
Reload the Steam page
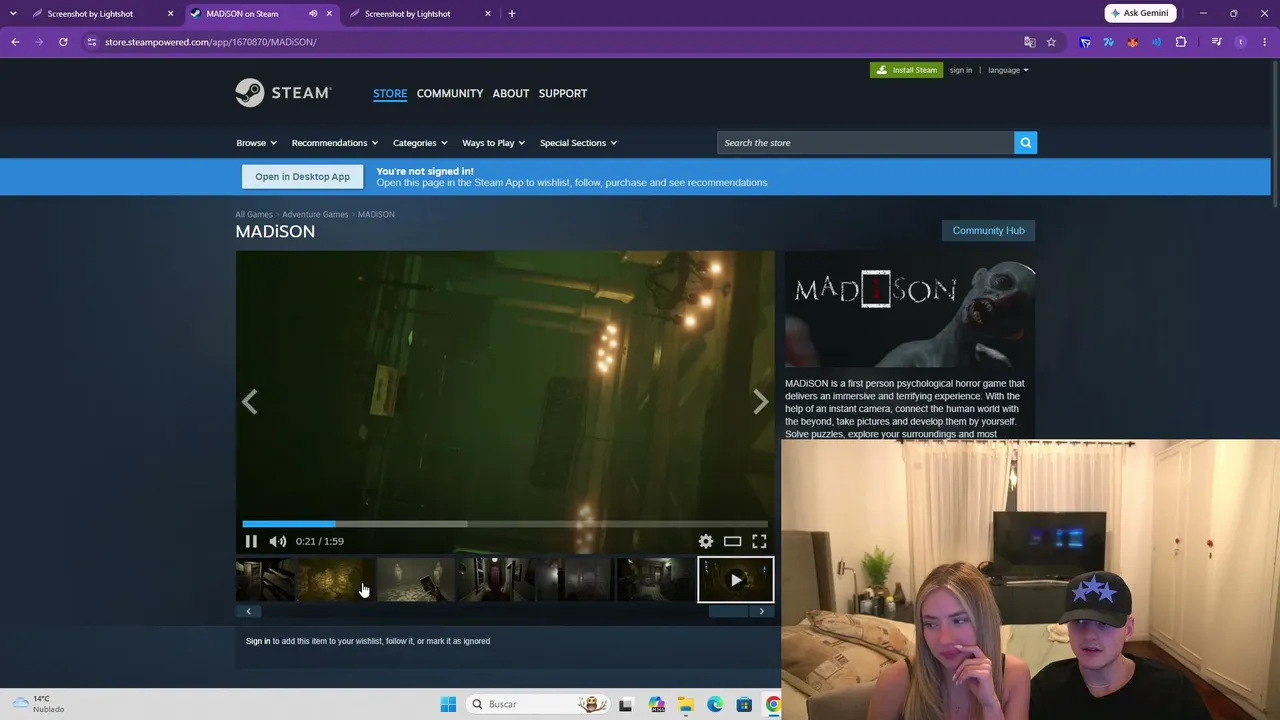click(x=63, y=42)
